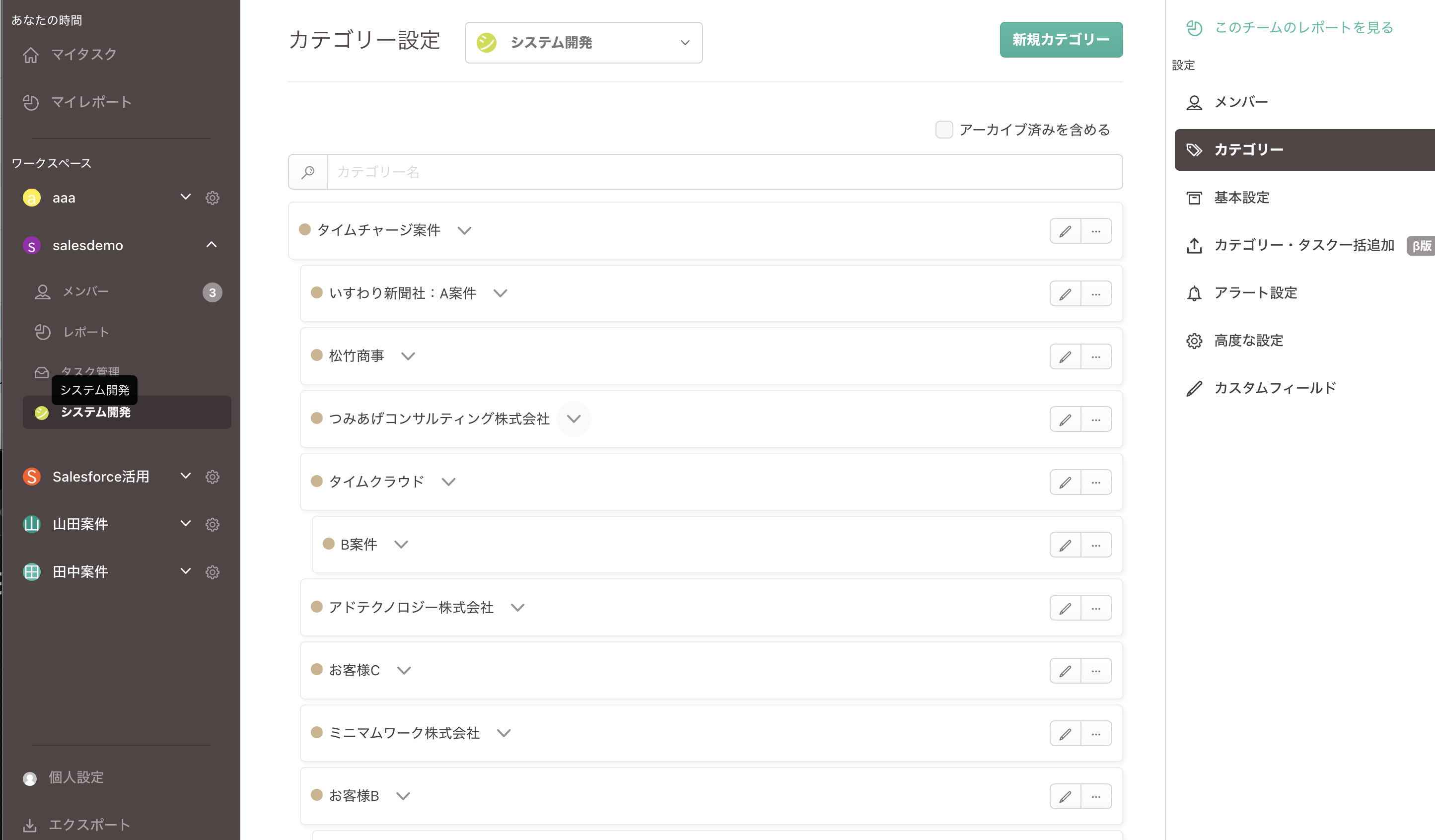Open the システム開発 team dropdown

[x=583, y=42]
